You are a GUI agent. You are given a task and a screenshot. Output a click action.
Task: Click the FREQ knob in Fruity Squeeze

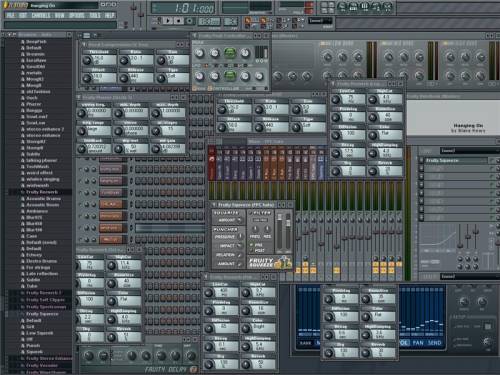pyautogui.click(x=255, y=229)
